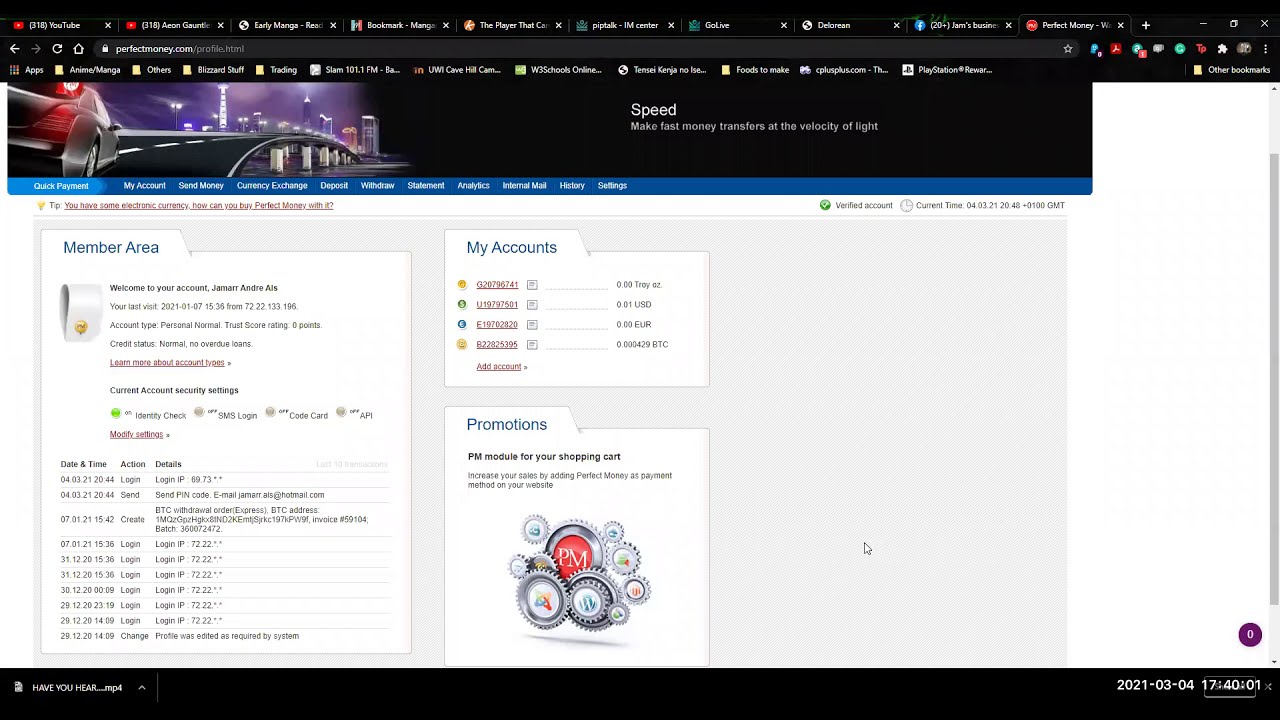Screen dimensions: 1280x720
Task: Open the USD account U19797501 link
Action: [x=497, y=305]
